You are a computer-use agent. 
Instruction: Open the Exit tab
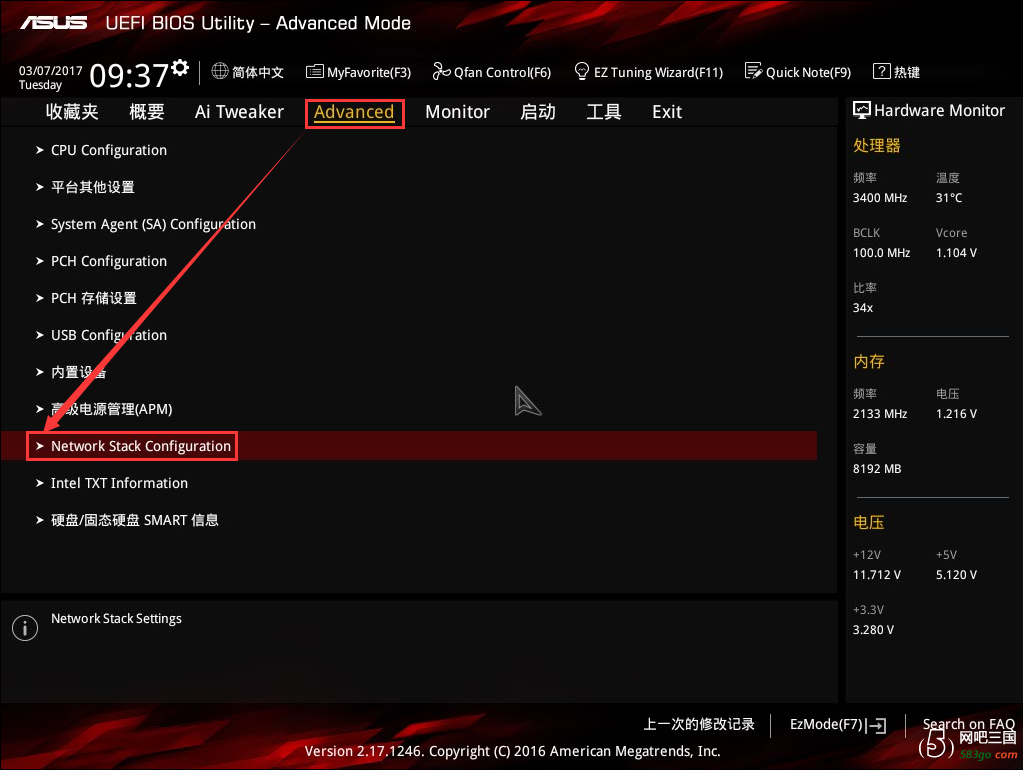coord(667,112)
